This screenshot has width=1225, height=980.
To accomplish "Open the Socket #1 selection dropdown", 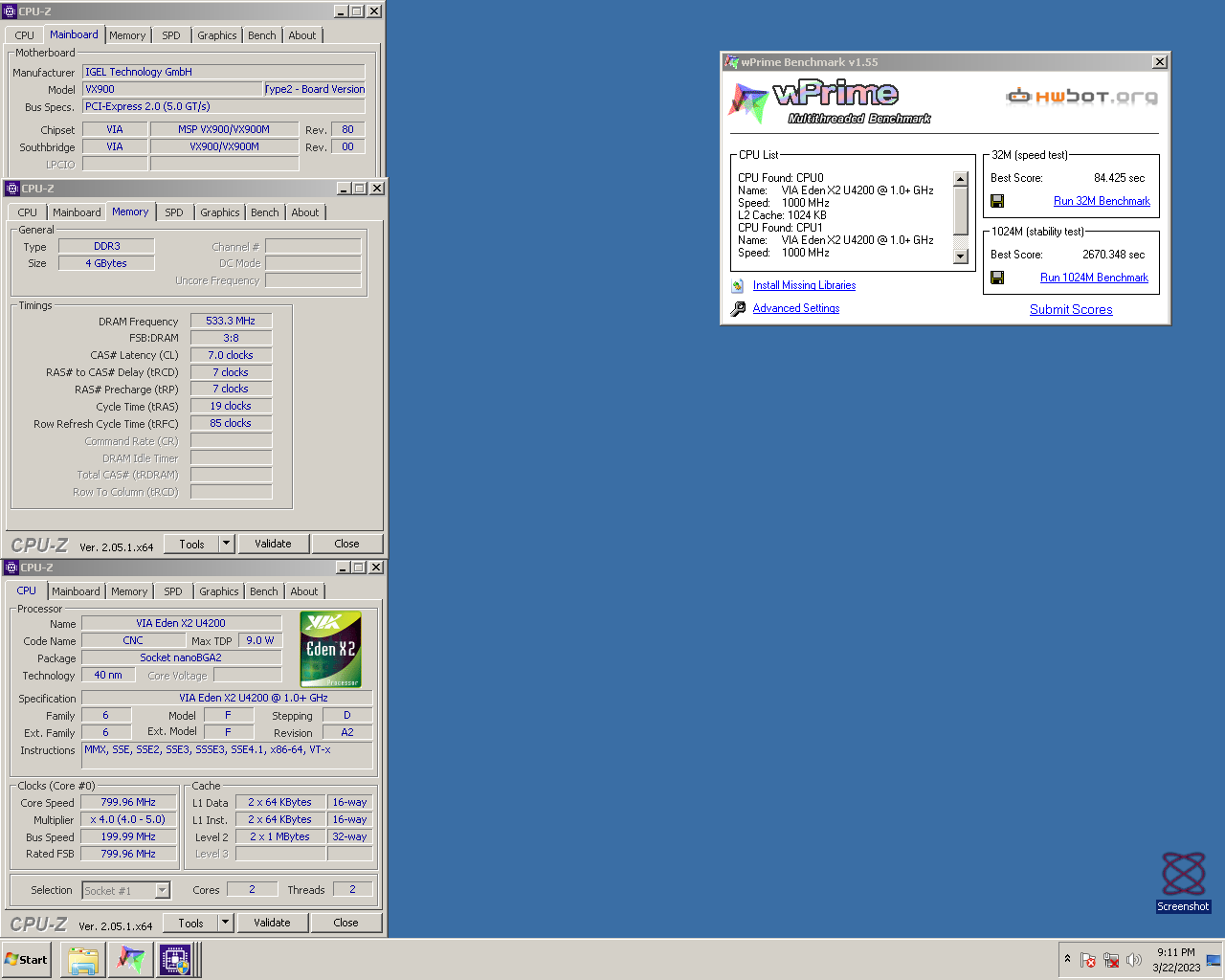I will [162, 891].
